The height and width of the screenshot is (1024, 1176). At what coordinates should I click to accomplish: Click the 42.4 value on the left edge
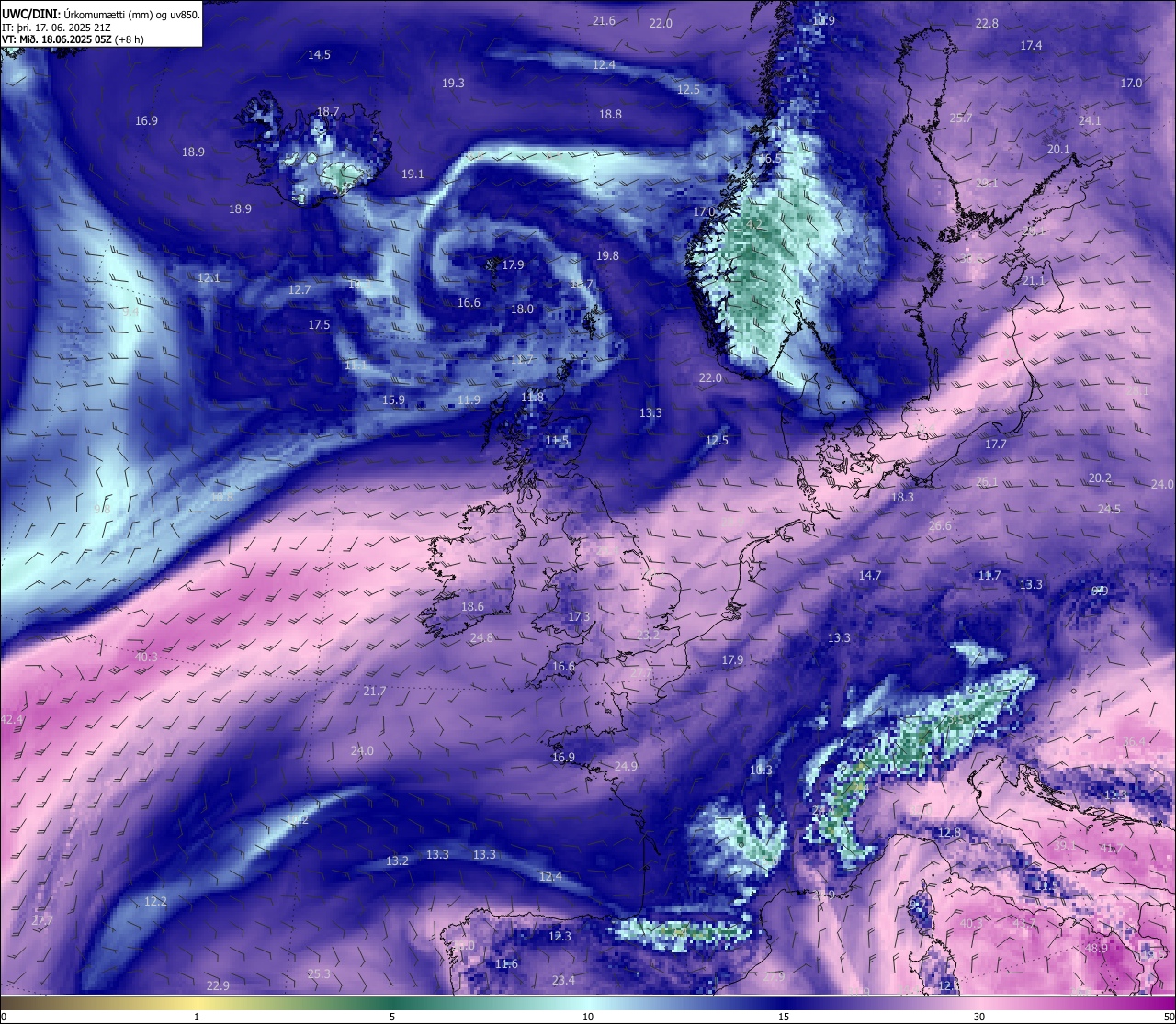click(x=13, y=719)
